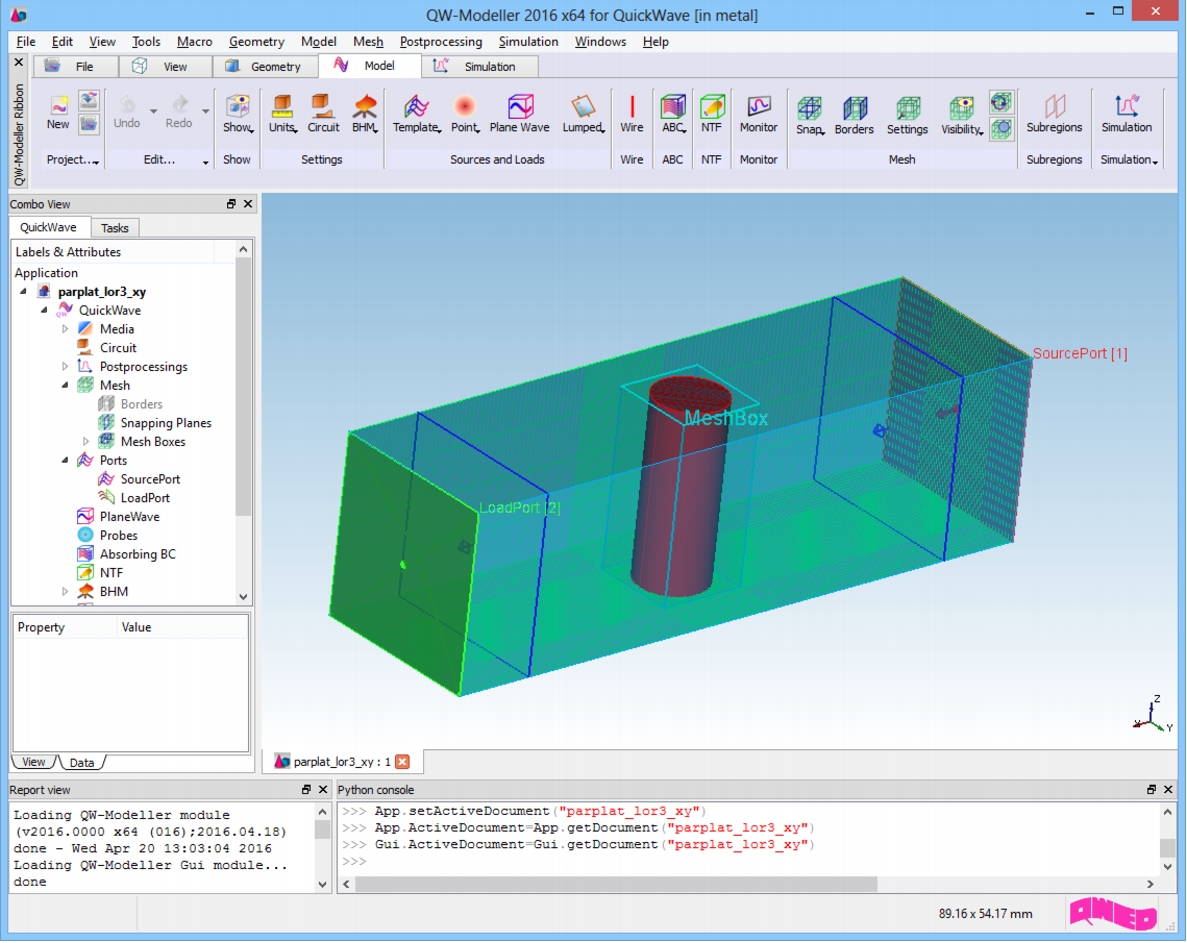Open the Monitor tool in the ribbon

click(759, 114)
